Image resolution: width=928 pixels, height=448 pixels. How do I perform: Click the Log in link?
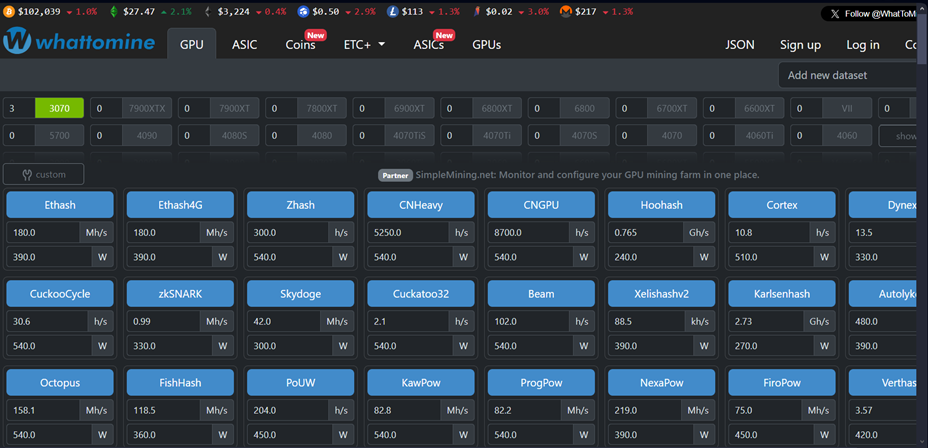point(863,45)
